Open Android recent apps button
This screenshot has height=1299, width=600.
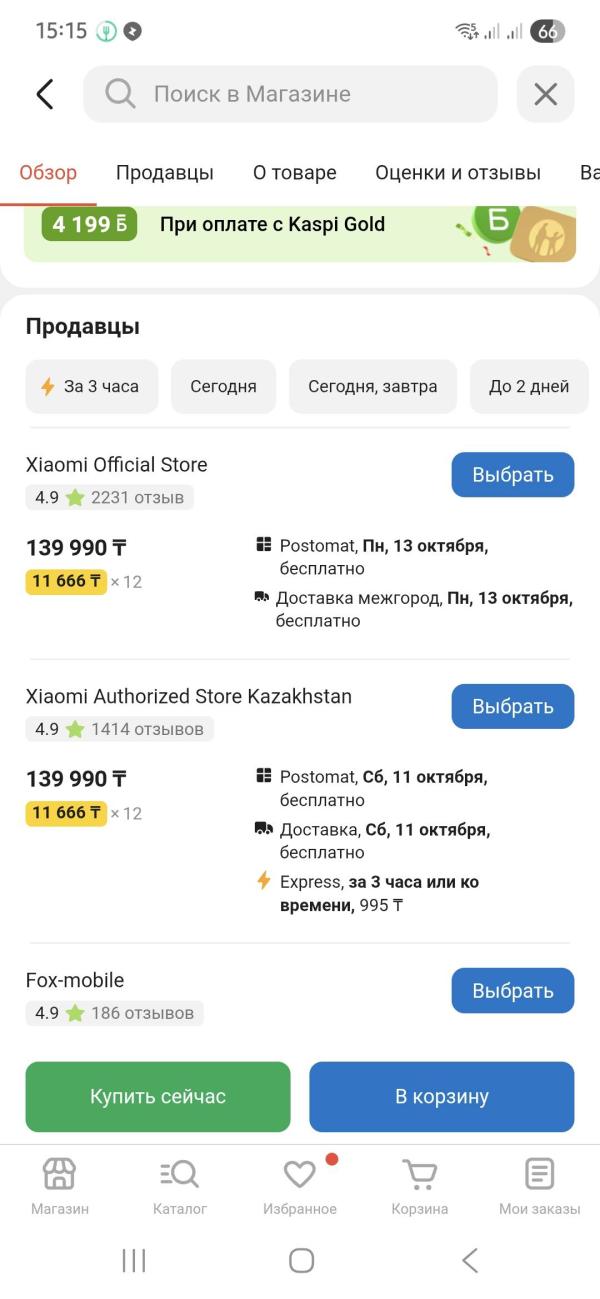pos(133,1261)
